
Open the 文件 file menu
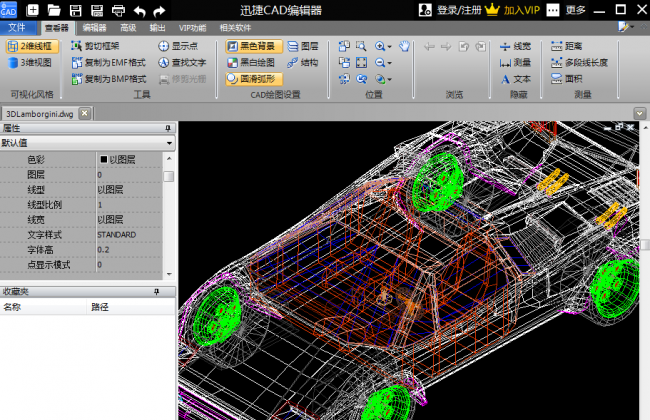(x=17, y=28)
